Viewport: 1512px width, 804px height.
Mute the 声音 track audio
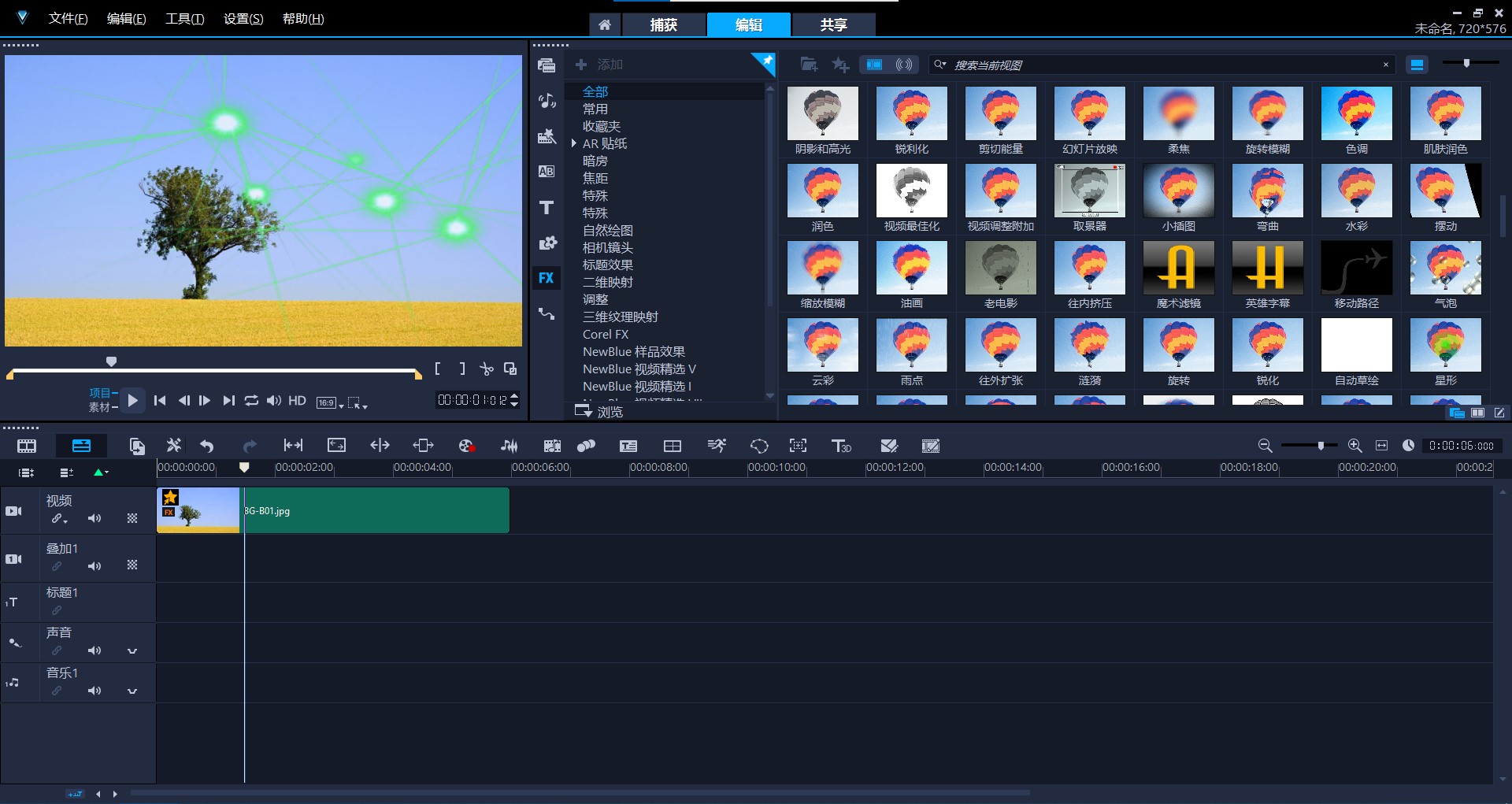pyautogui.click(x=94, y=650)
